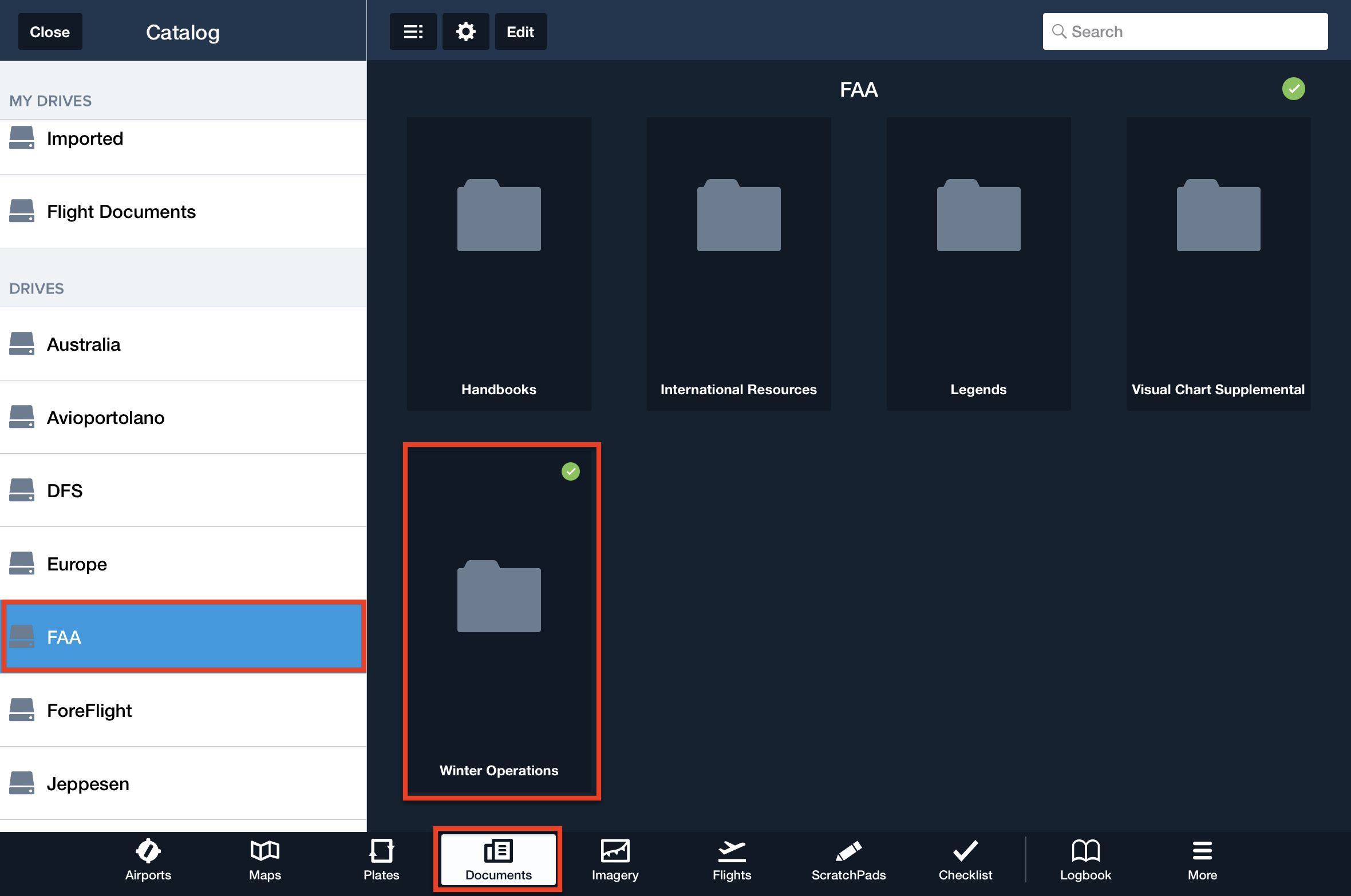This screenshot has height=896, width=1351.
Task: Open the Flight Documents drive
Action: point(183,211)
